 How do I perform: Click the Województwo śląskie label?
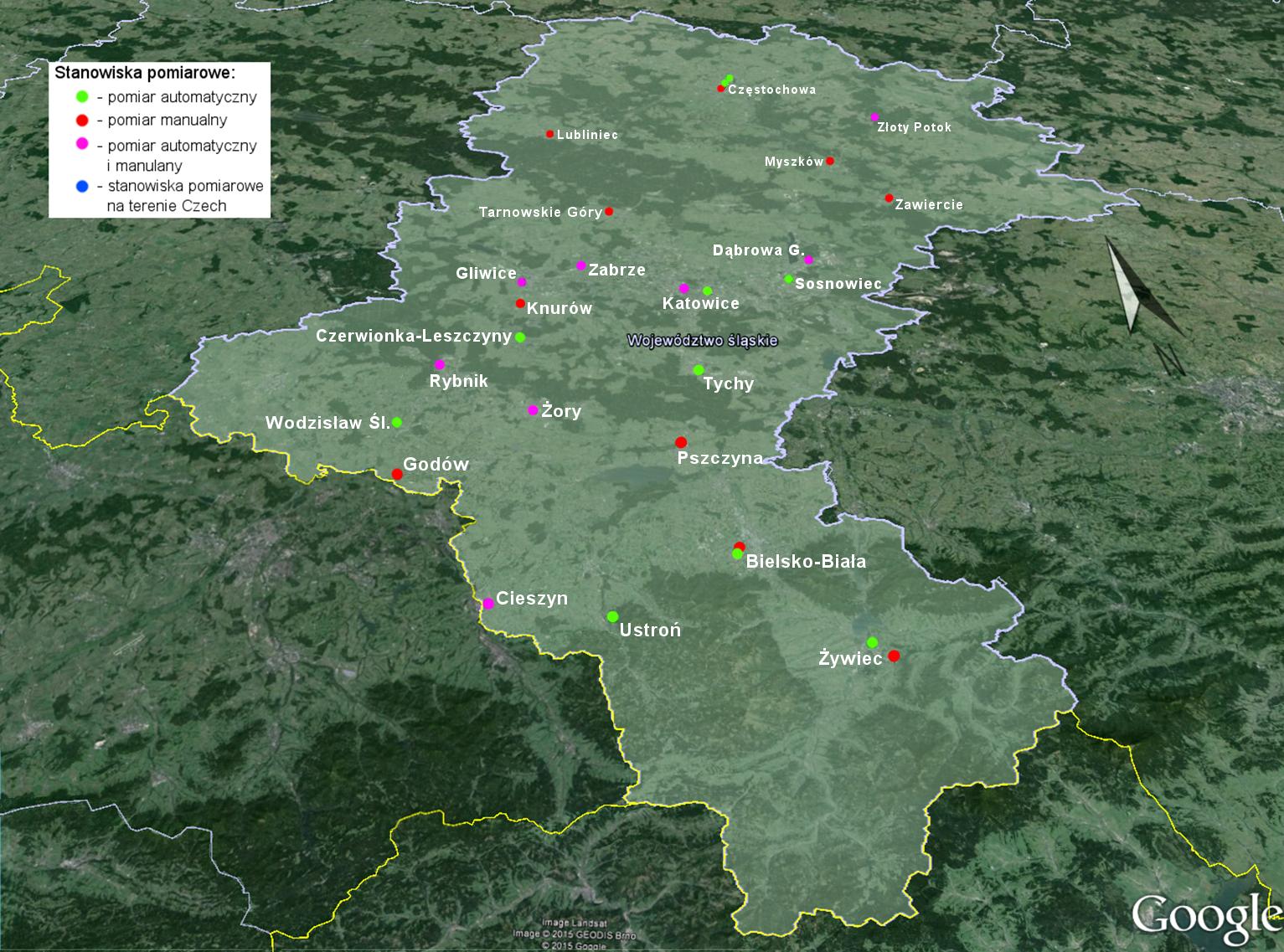[703, 341]
